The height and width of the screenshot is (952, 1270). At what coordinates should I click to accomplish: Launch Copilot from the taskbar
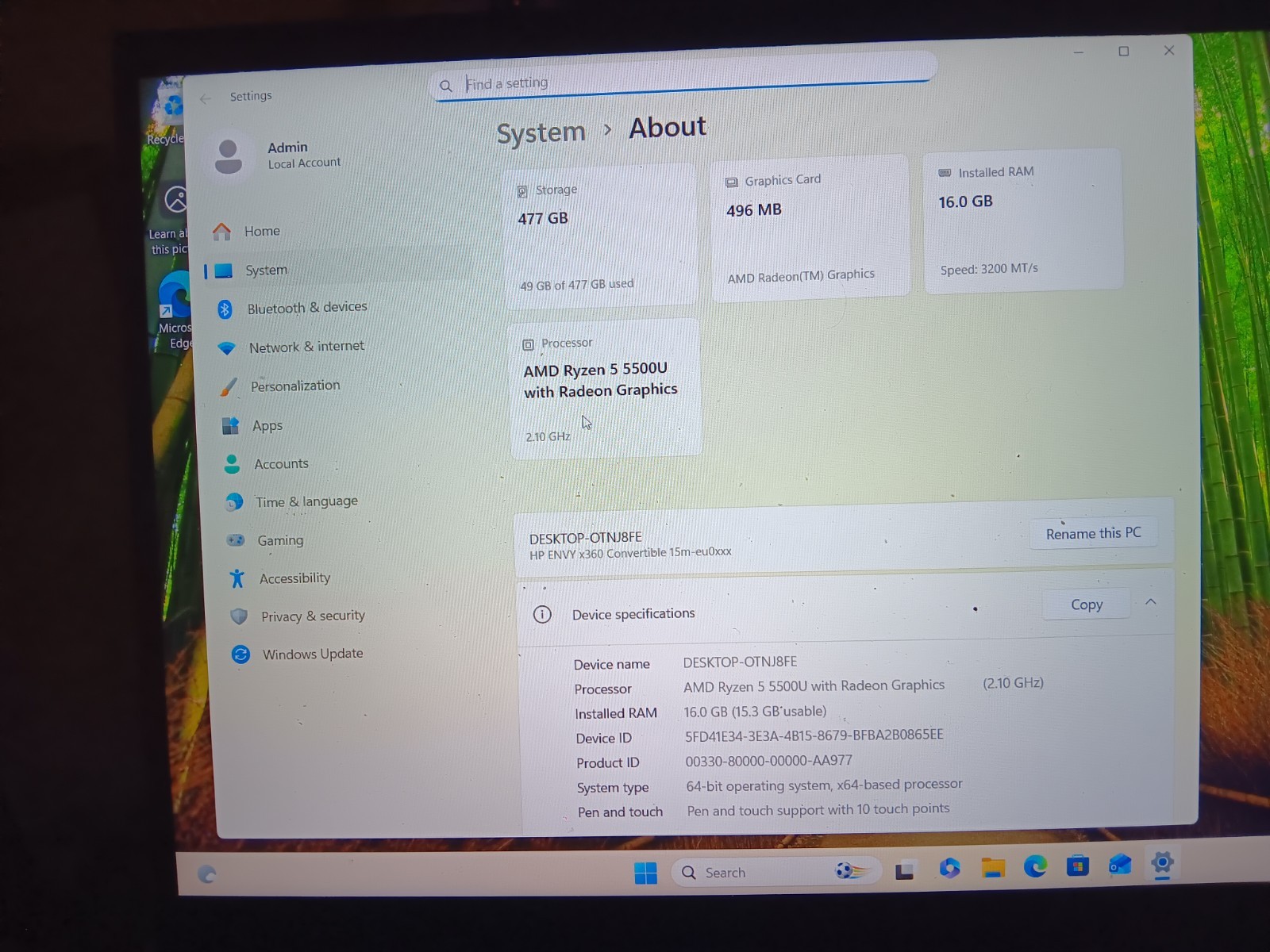949,869
